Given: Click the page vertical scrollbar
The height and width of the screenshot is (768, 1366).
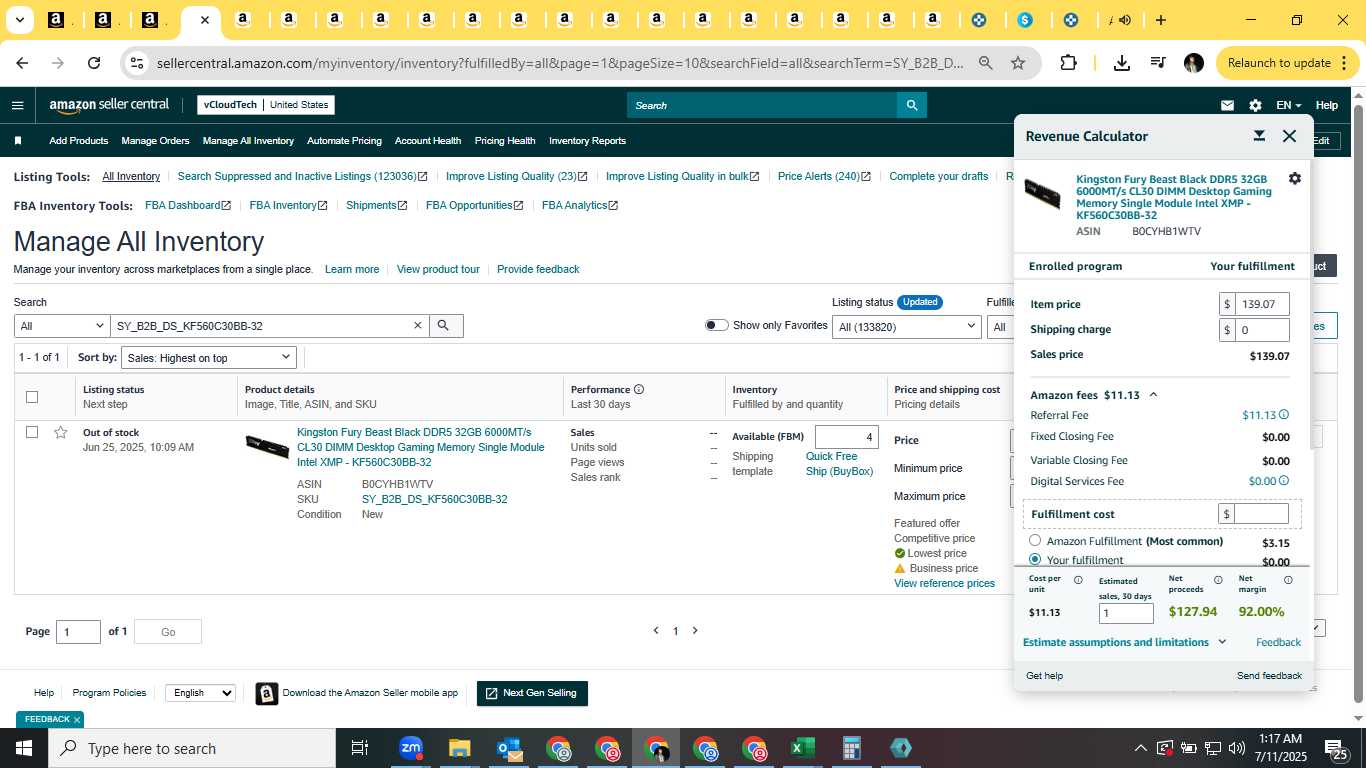Looking at the screenshot, I should [1358, 400].
